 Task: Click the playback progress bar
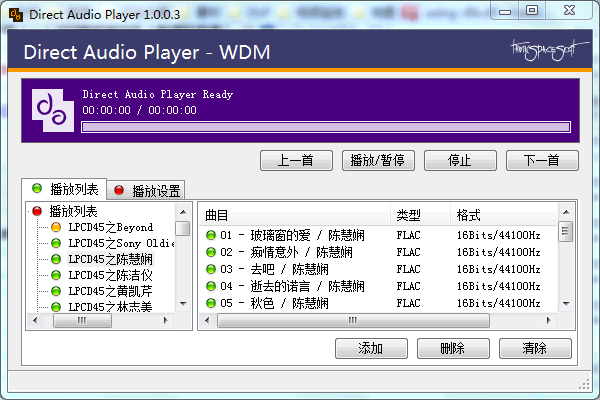pyautogui.click(x=326, y=127)
